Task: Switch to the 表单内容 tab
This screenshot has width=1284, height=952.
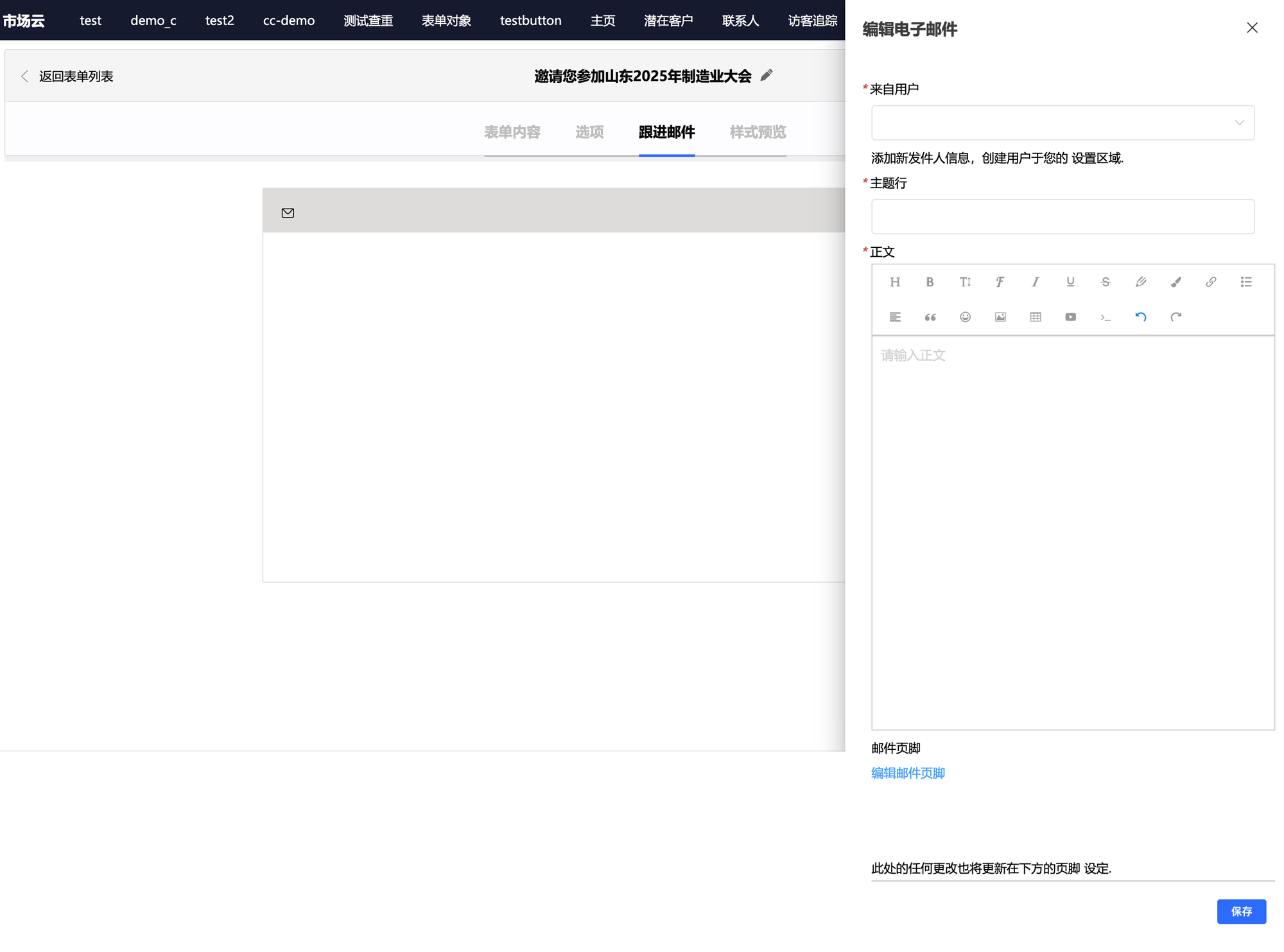Action: point(512,132)
